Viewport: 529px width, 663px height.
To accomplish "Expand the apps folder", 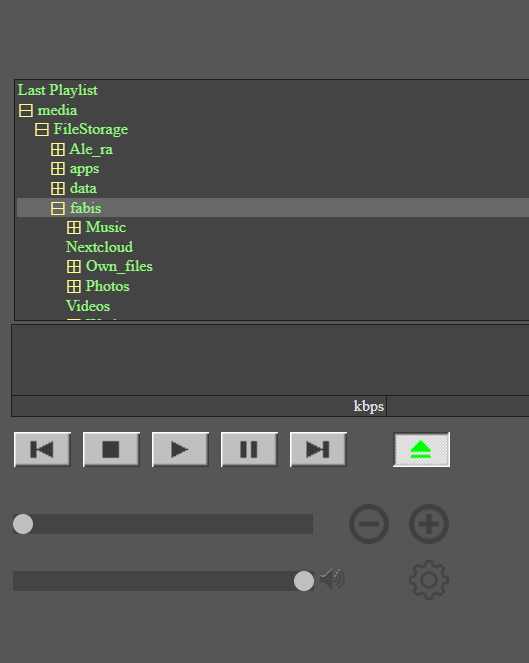I will click(58, 169).
